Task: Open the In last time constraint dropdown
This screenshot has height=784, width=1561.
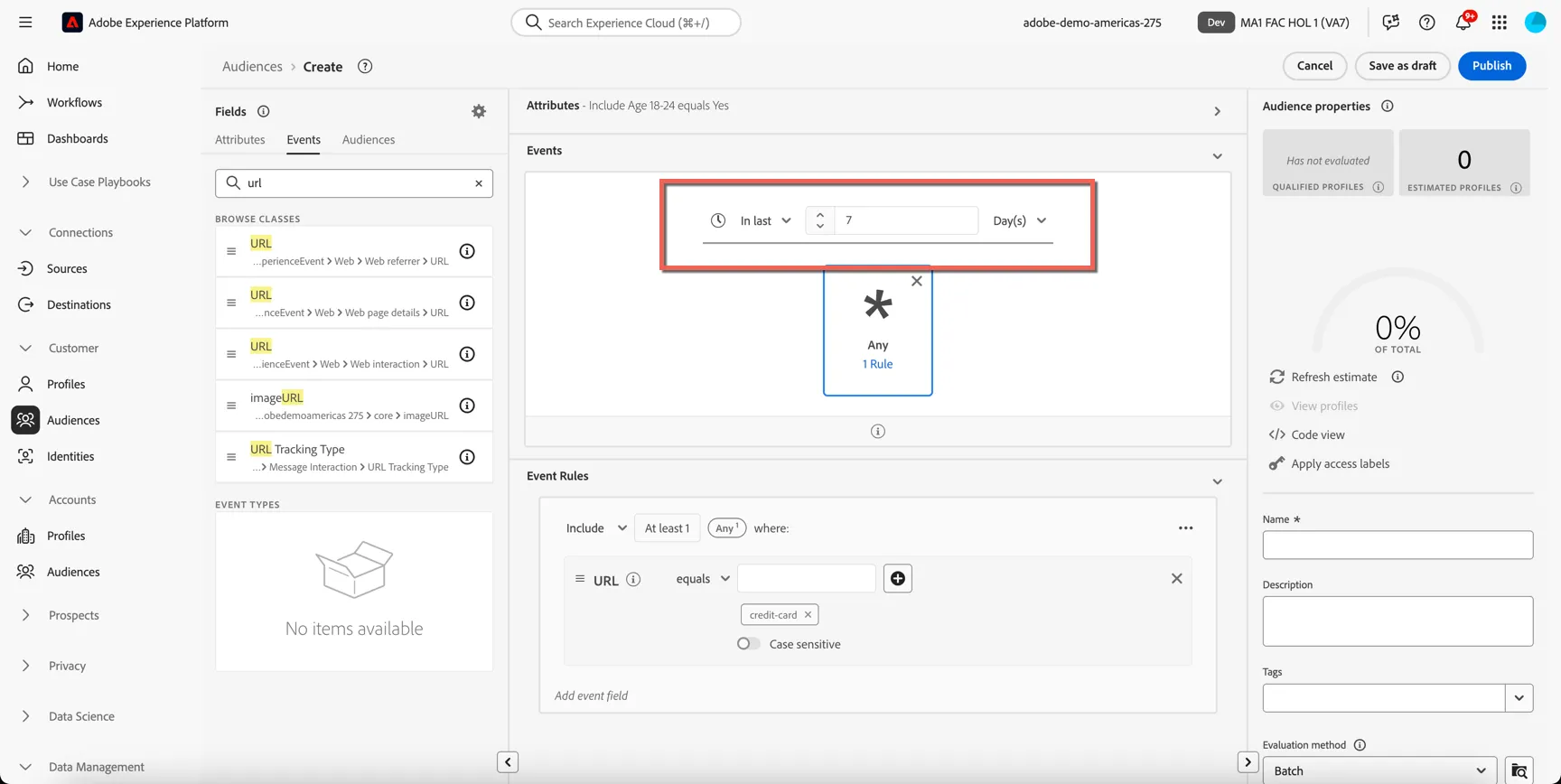Action: [x=765, y=220]
